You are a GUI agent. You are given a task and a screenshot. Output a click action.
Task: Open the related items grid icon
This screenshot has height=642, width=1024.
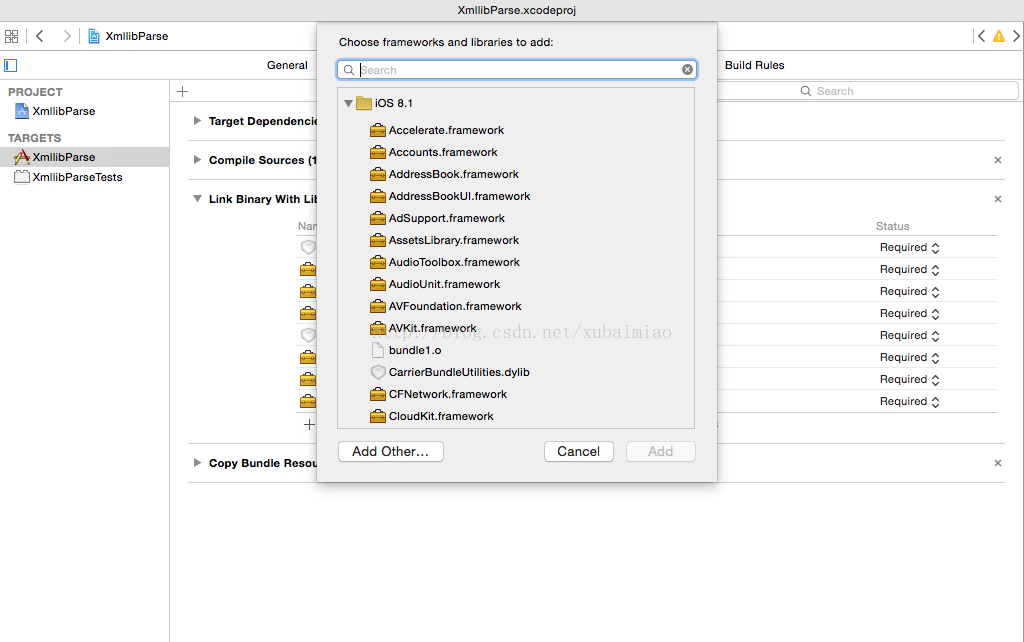(x=11, y=36)
